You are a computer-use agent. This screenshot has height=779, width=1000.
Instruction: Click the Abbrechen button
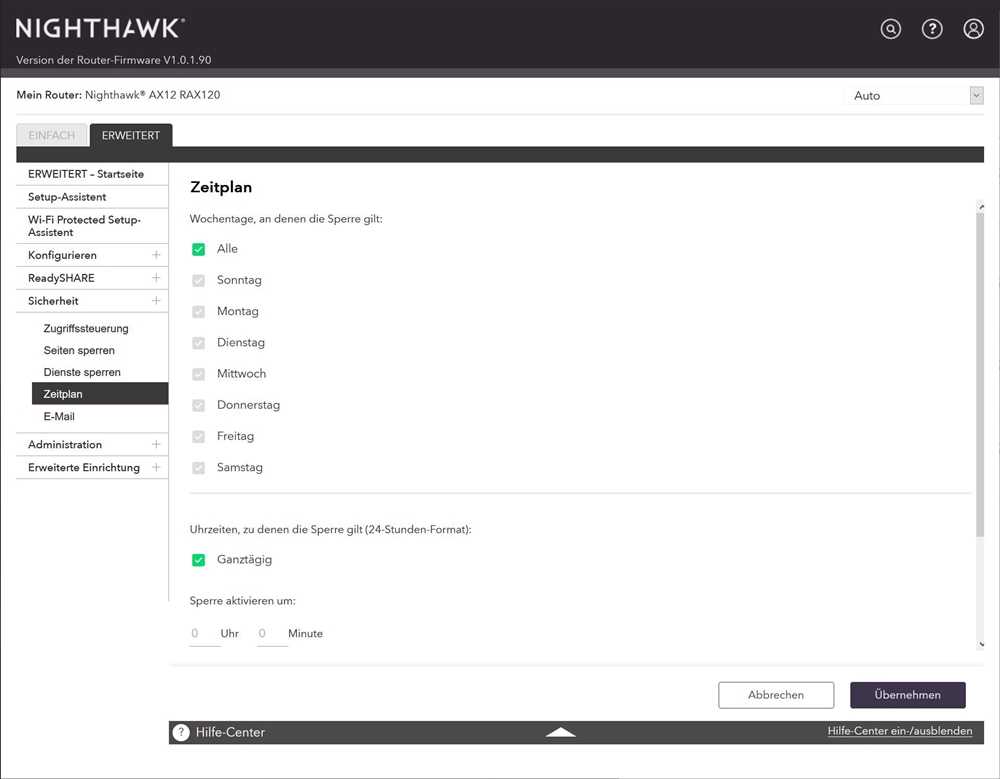pyautogui.click(x=775, y=695)
